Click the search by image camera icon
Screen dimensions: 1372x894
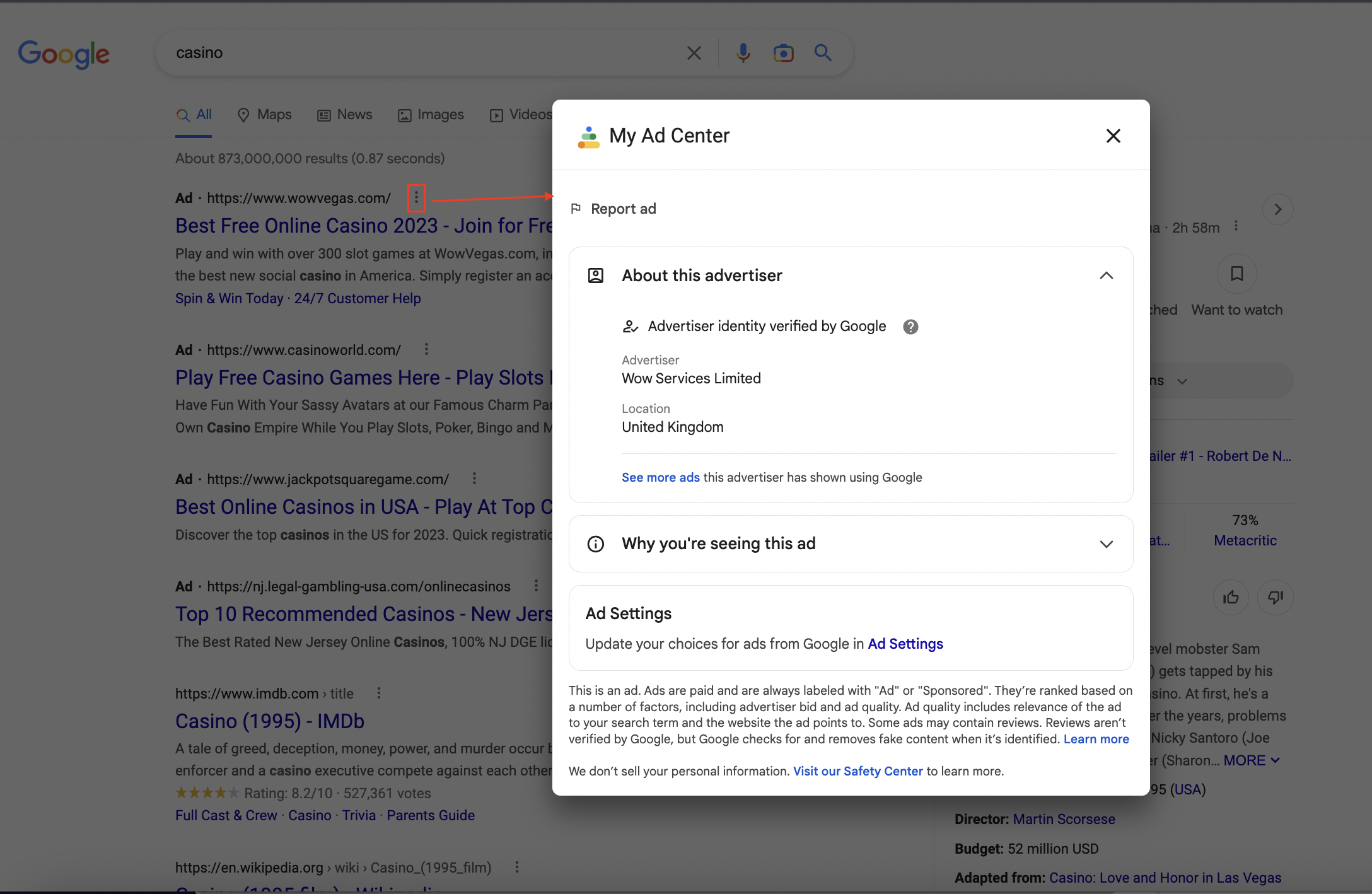tap(783, 53)
